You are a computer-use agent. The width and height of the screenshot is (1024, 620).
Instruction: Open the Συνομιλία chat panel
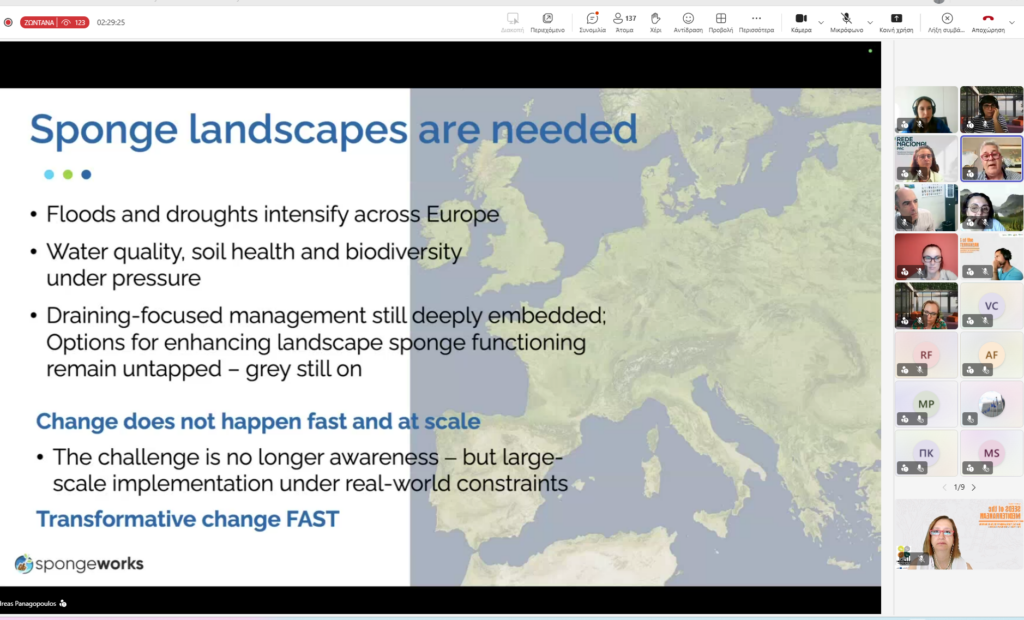point(592,22)
